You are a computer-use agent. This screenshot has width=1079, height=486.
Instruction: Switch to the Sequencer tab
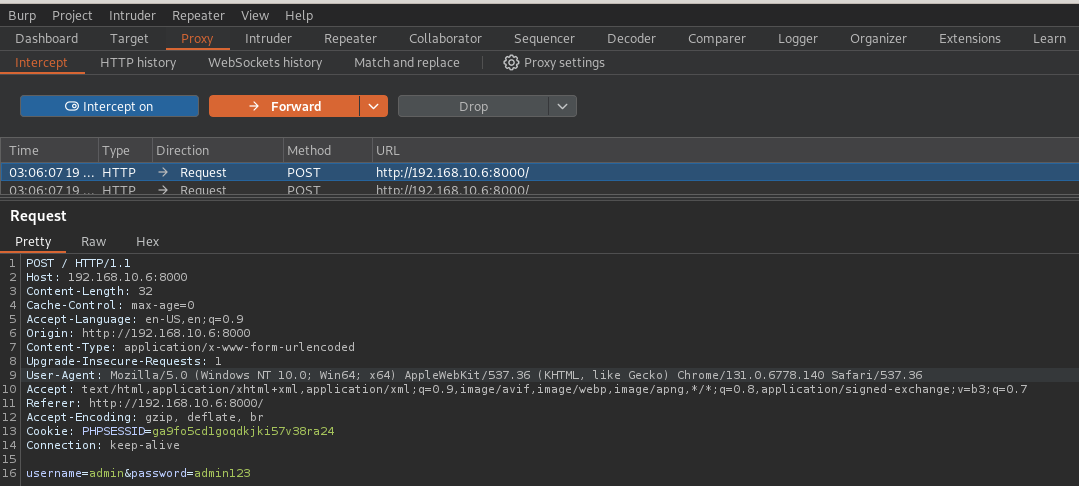click(x=544, y=39)
